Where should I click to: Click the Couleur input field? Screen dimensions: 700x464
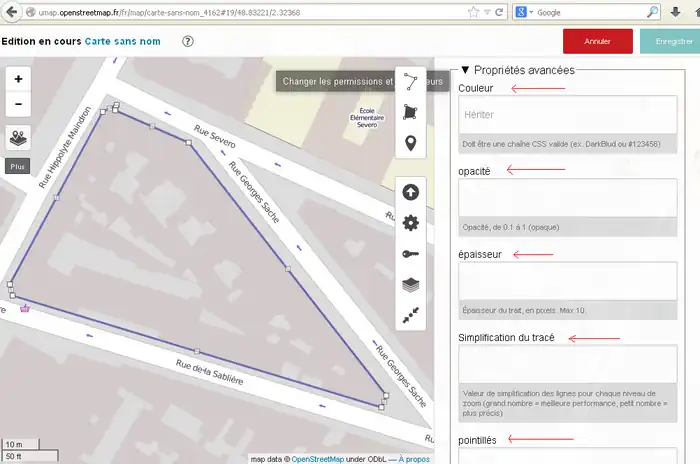(x=567, y=116)
